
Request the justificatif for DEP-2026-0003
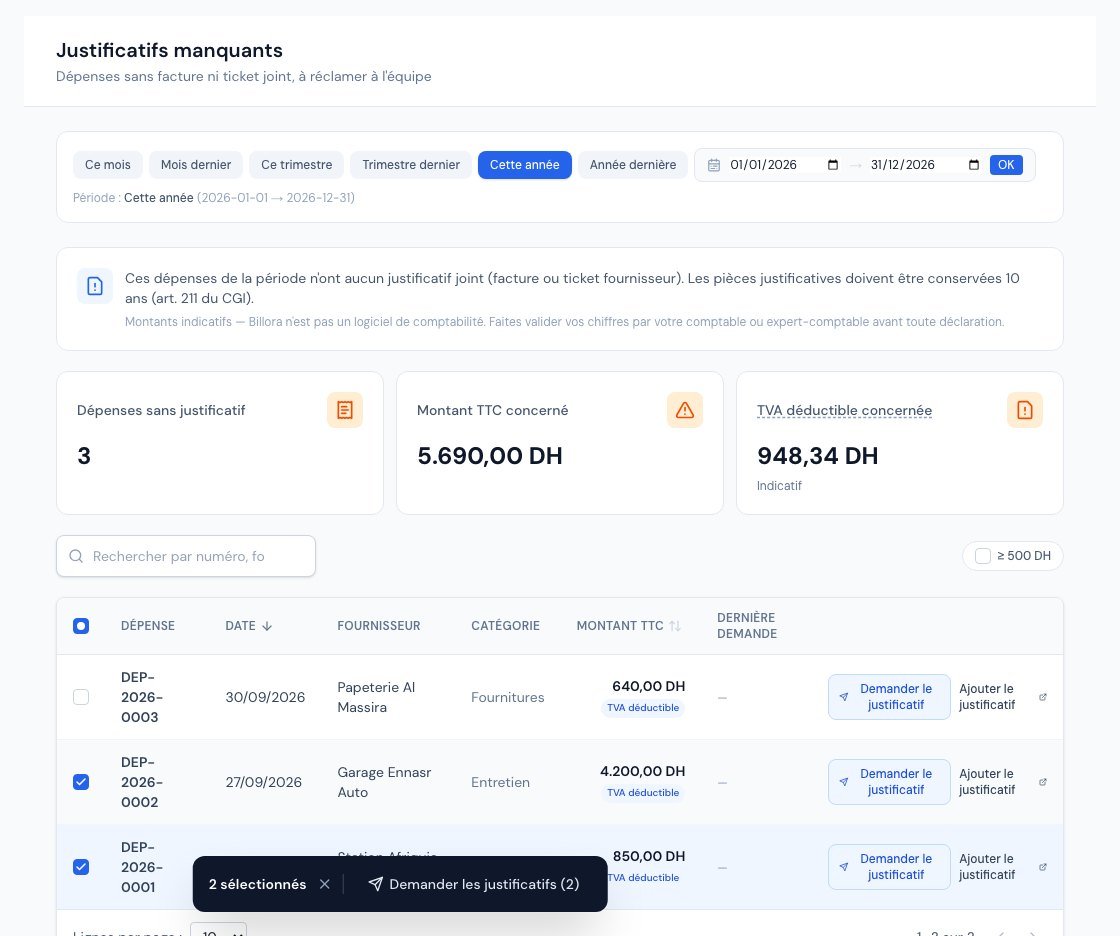889,697
